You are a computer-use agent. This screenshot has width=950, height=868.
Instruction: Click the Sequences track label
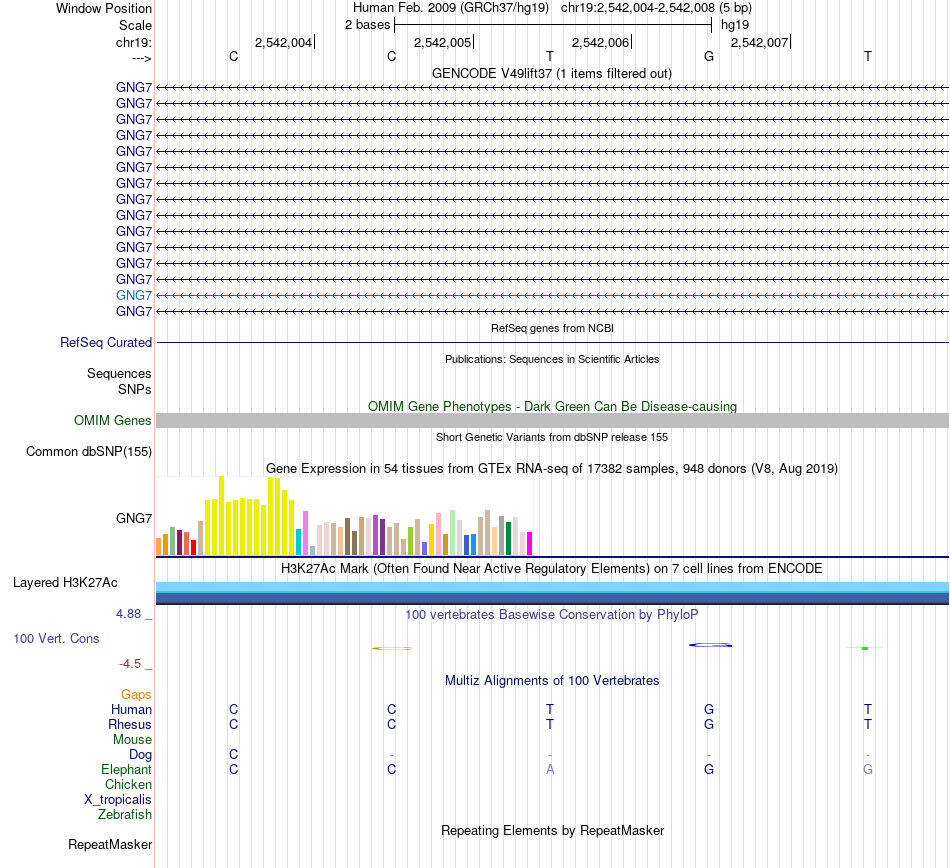click(x=119, y=374)
